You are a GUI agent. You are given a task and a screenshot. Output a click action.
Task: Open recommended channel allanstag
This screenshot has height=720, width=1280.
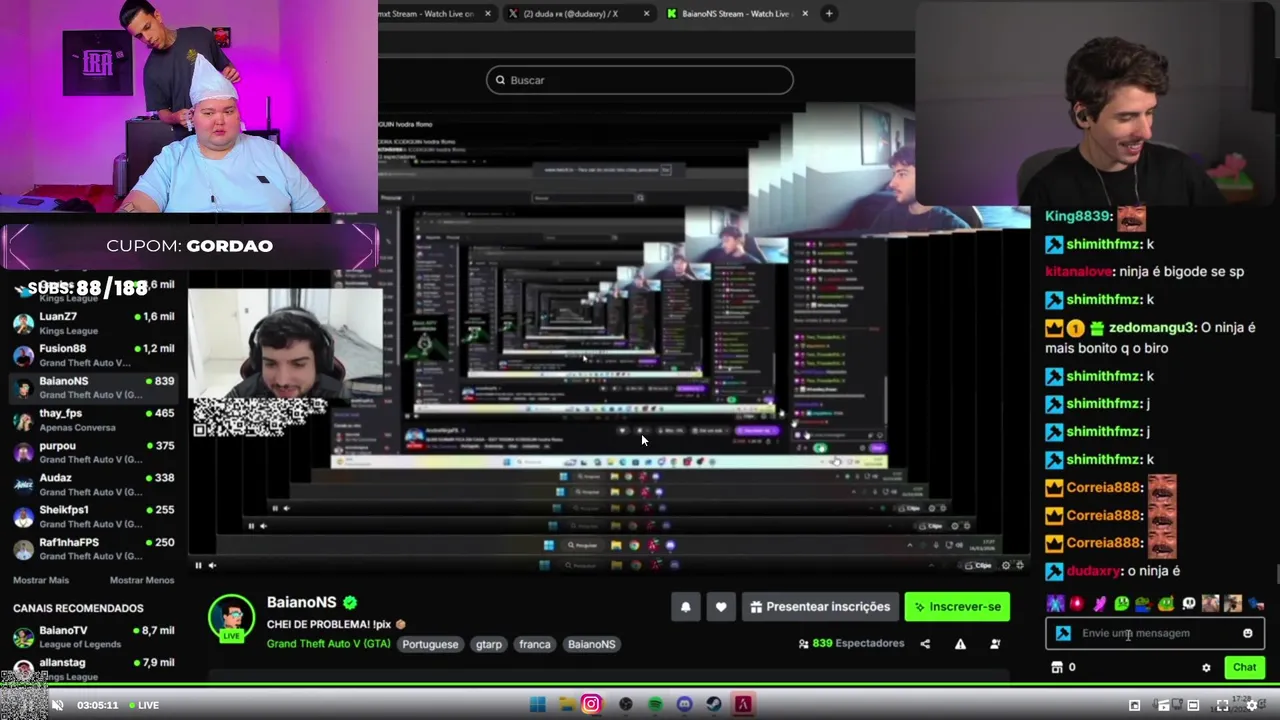94,668
